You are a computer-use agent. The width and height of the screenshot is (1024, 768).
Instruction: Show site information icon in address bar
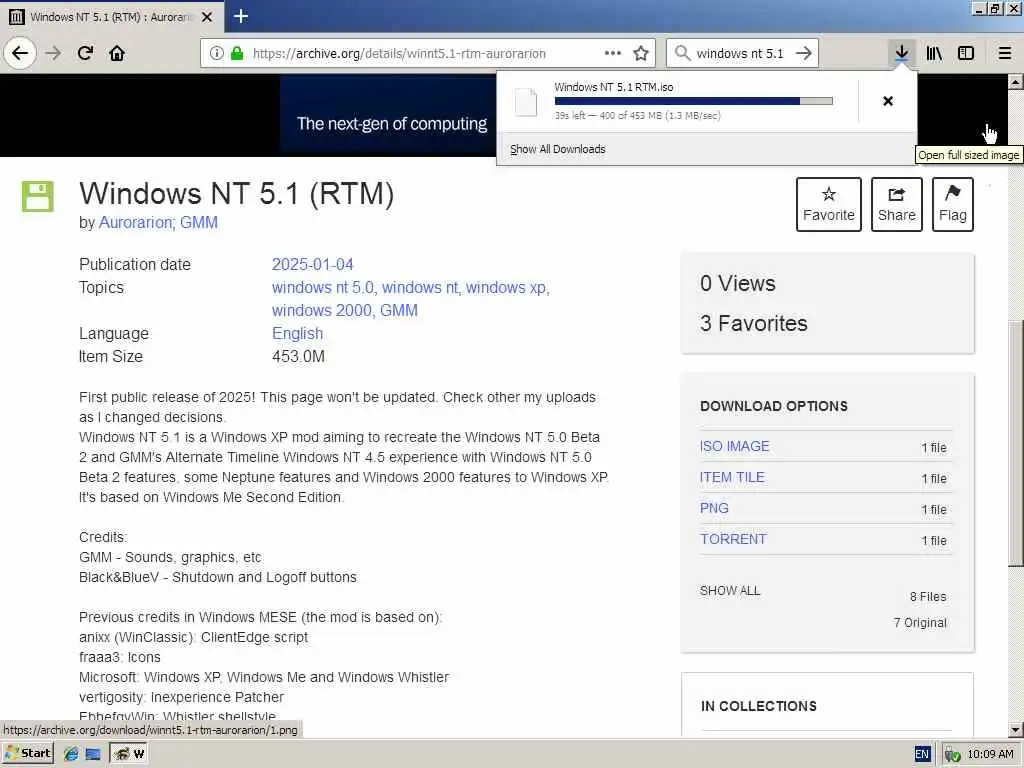pos(216,53)
